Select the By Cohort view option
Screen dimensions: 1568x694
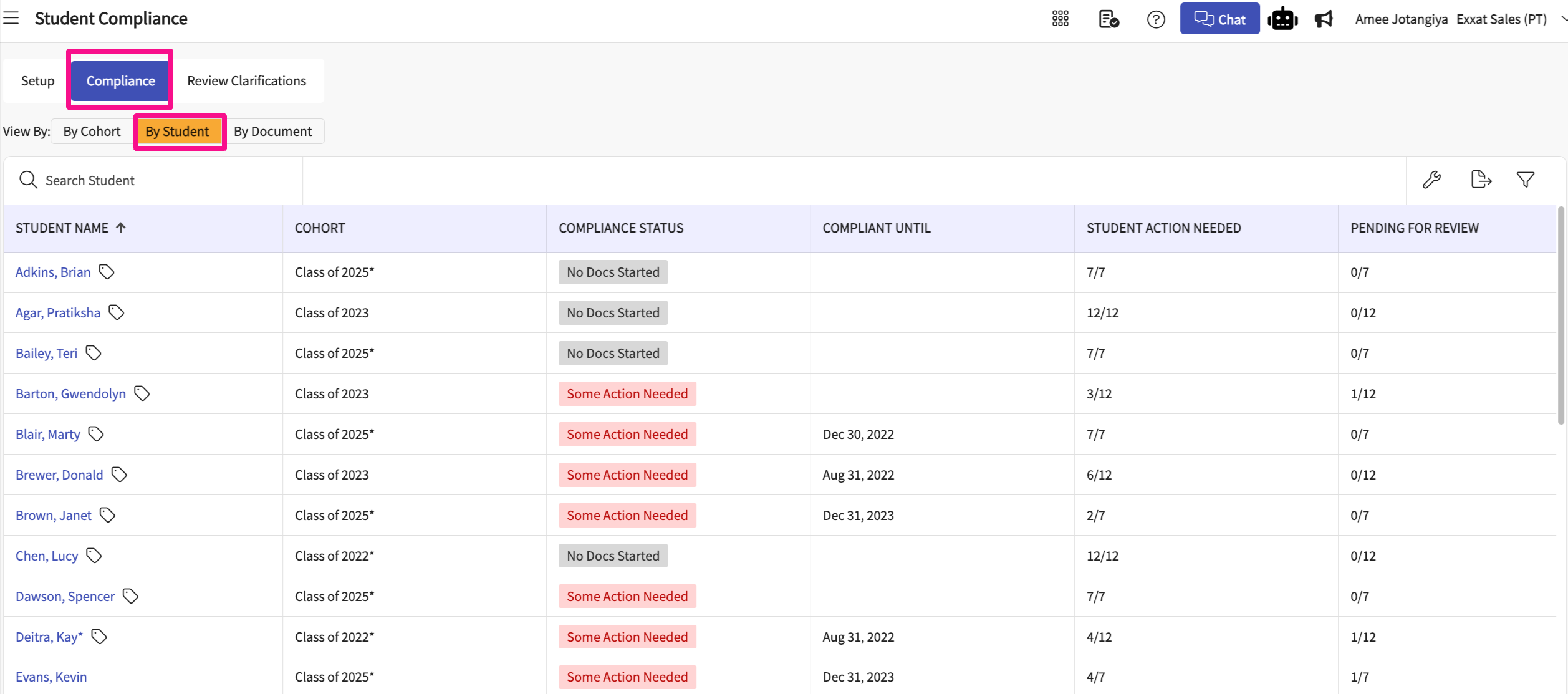pos(92,132)
